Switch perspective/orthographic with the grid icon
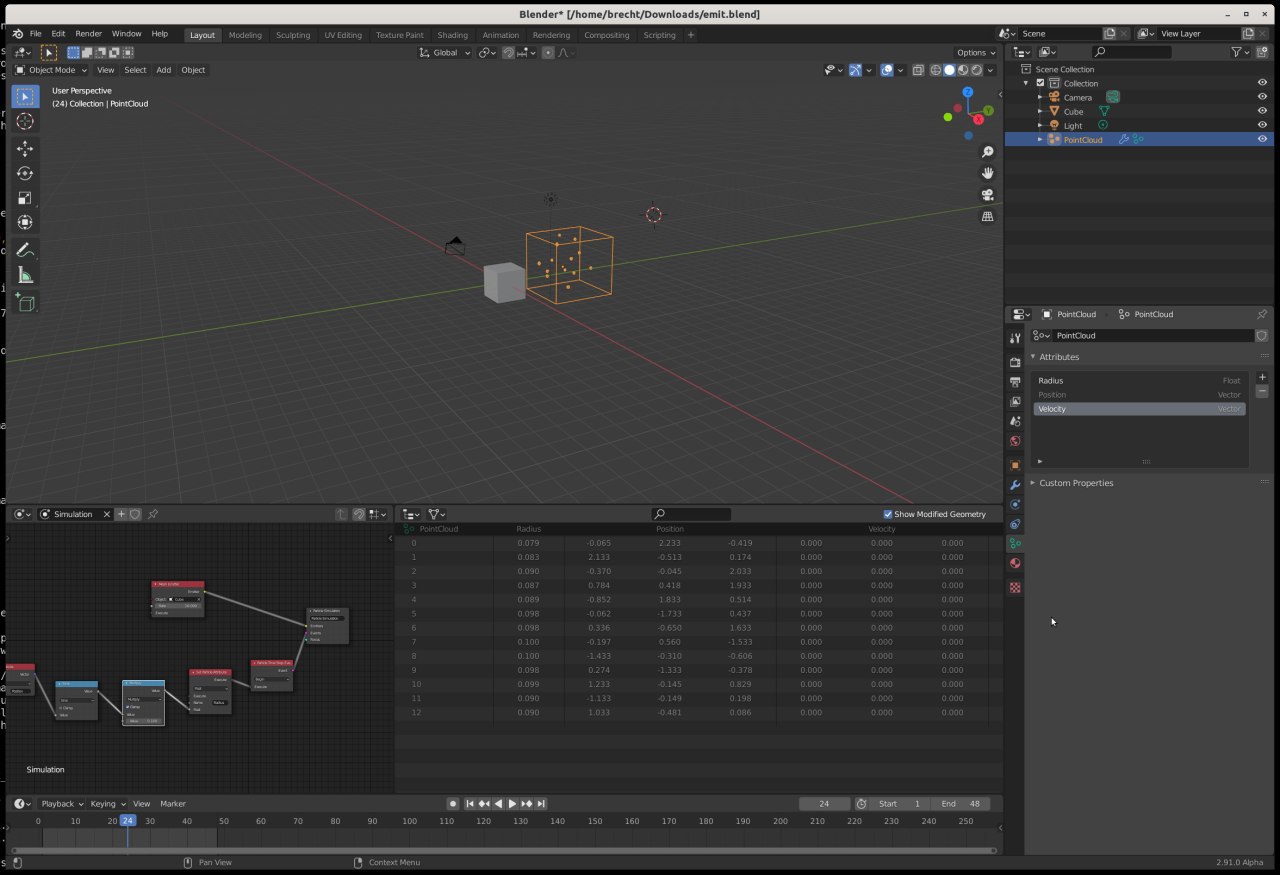This screenshot has height=875, width=1280. pyautogui.click(x=988, y=216)
